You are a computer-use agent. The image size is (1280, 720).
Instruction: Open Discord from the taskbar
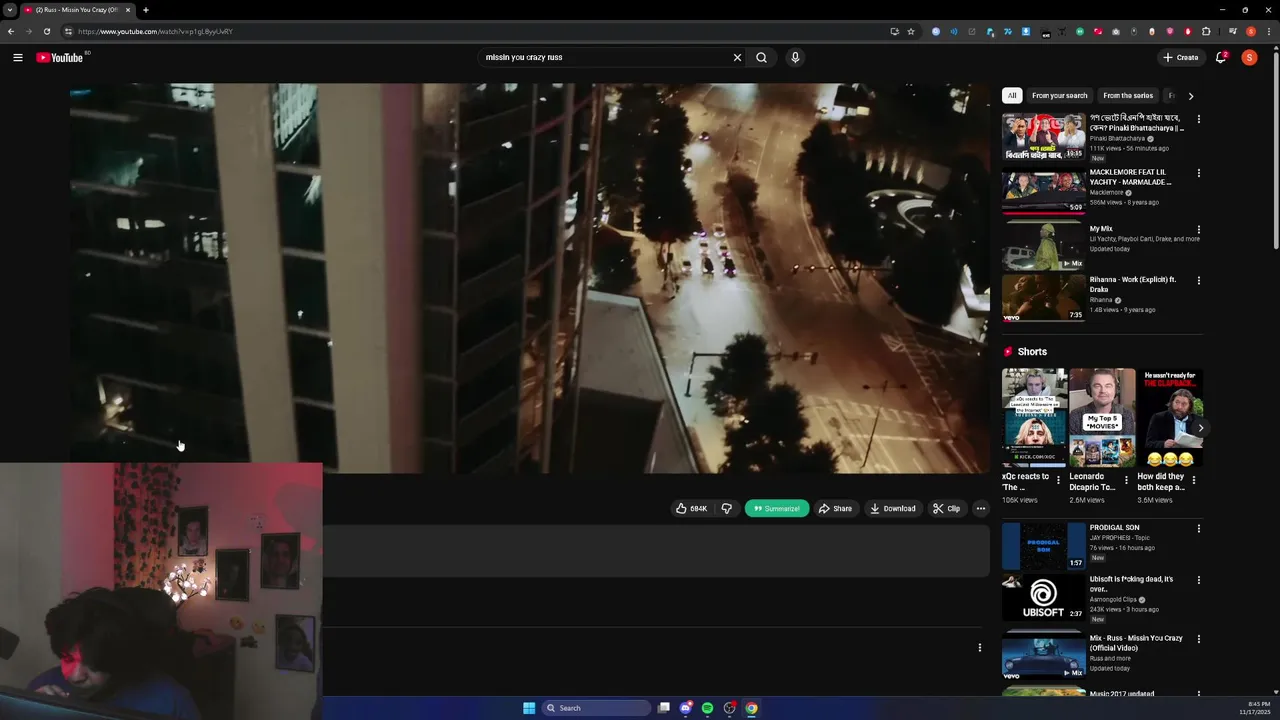(x=685, y=708)
